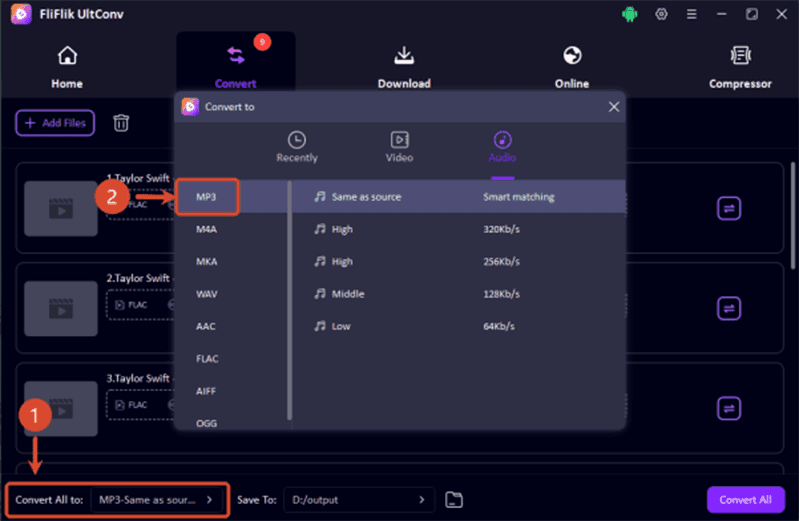800x521 pixels.
Task: Click the Convert All button
Action: click(x=745, y=500)
